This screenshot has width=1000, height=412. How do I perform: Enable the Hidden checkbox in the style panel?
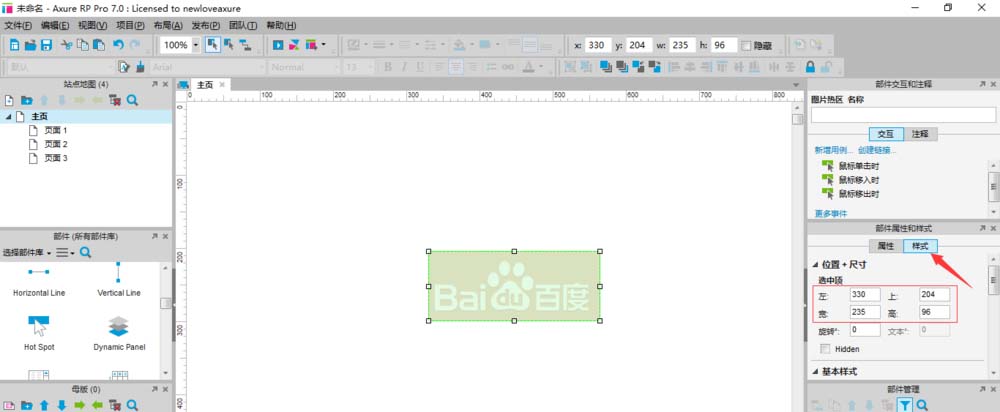825,349
